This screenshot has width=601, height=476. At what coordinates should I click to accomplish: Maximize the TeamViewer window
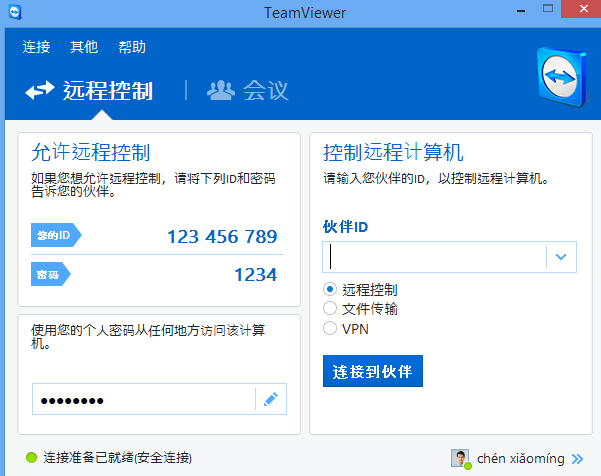tap(548, 8)
